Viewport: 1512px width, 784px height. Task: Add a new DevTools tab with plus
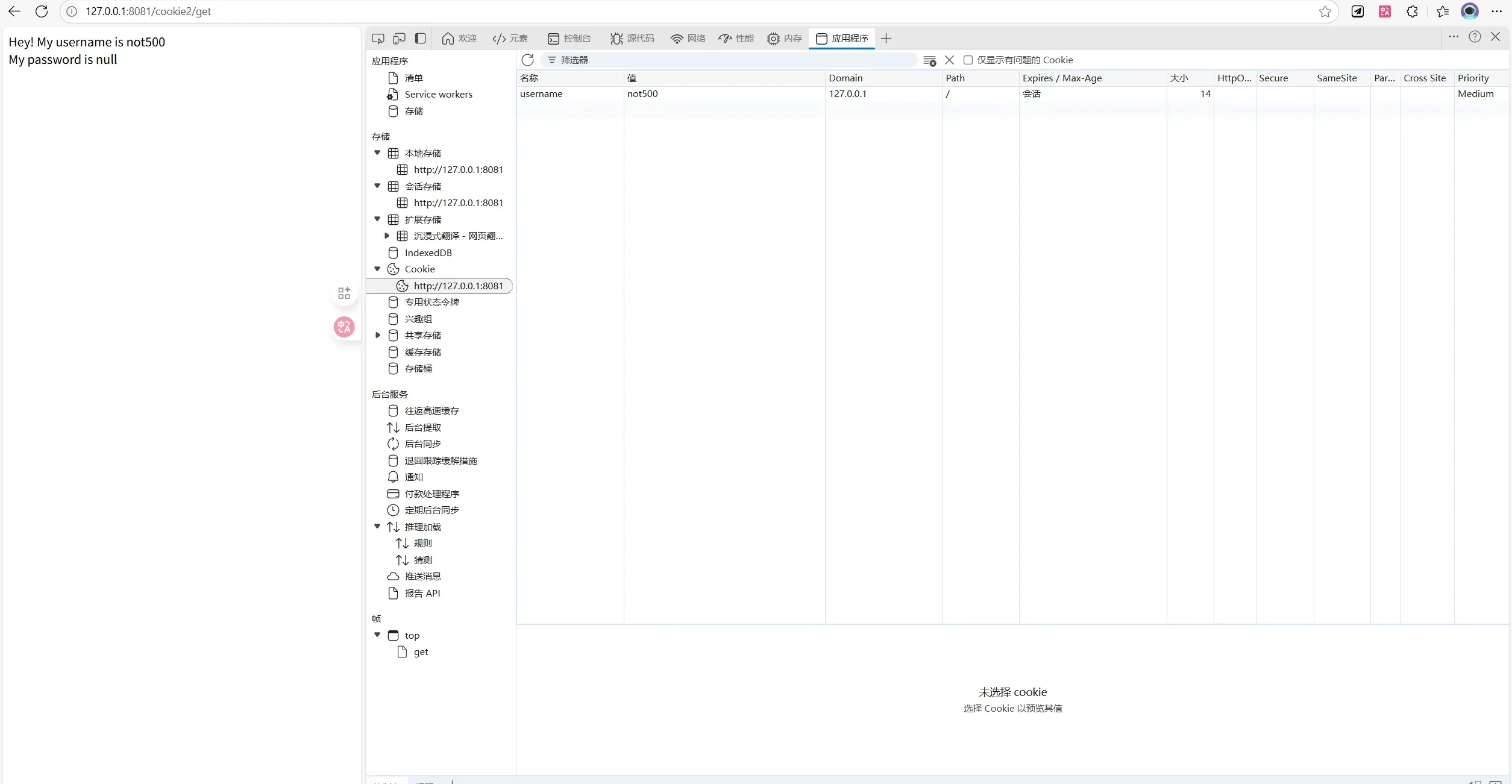pyautogui.click(x=886, y=39)
